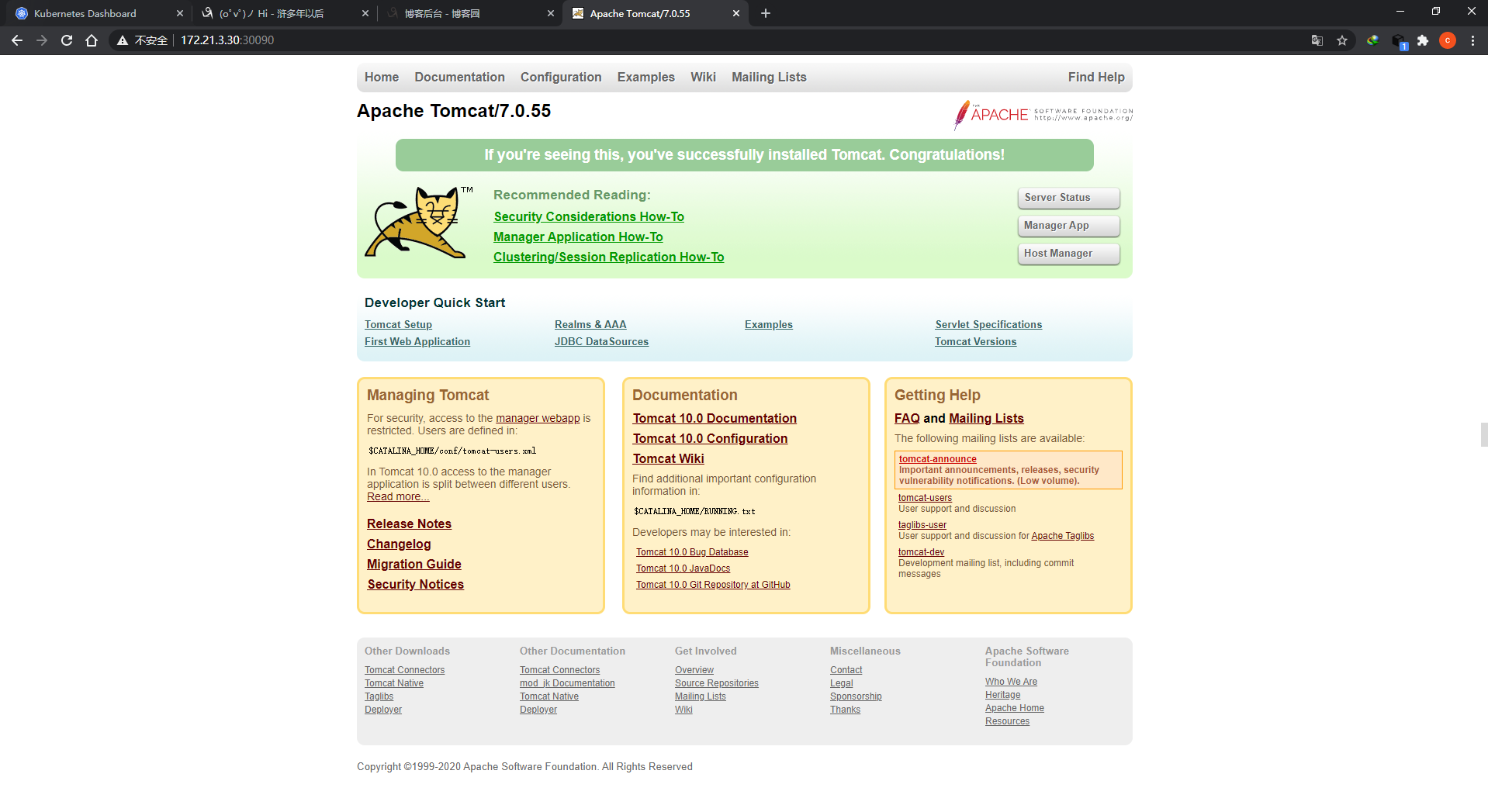Bookmark this page with the star icon
The image size is (1488, 812).
[x=1342, y=40]
